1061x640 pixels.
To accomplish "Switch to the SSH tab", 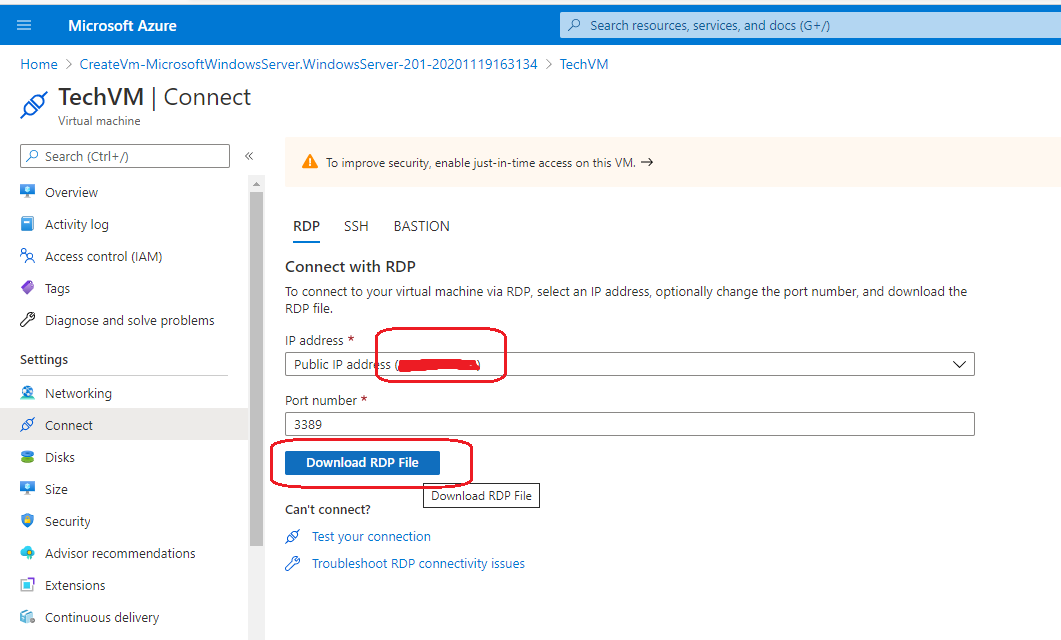I will pyautogui.click(x=356, y=226).
